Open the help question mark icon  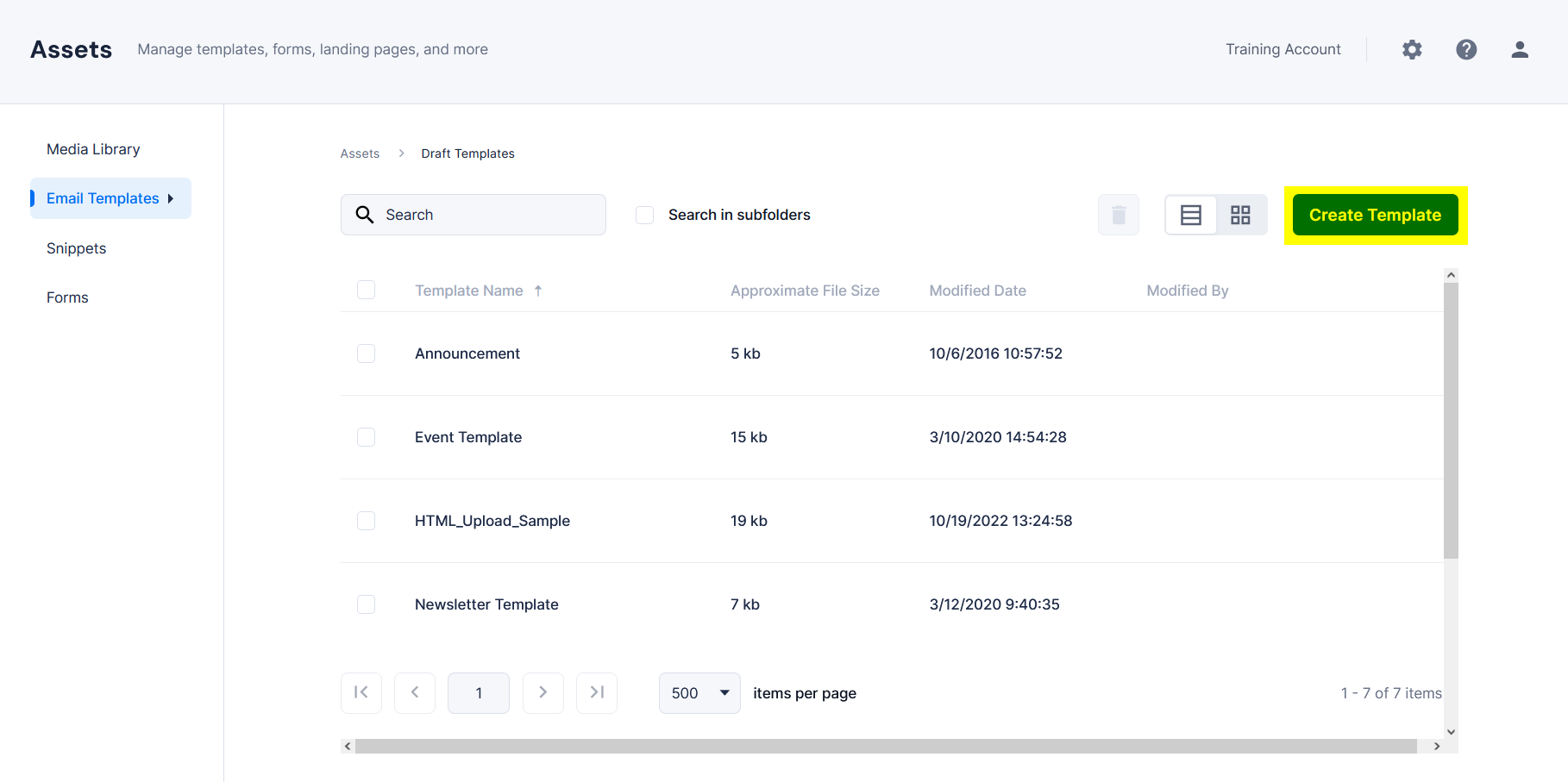[1466, 49]
